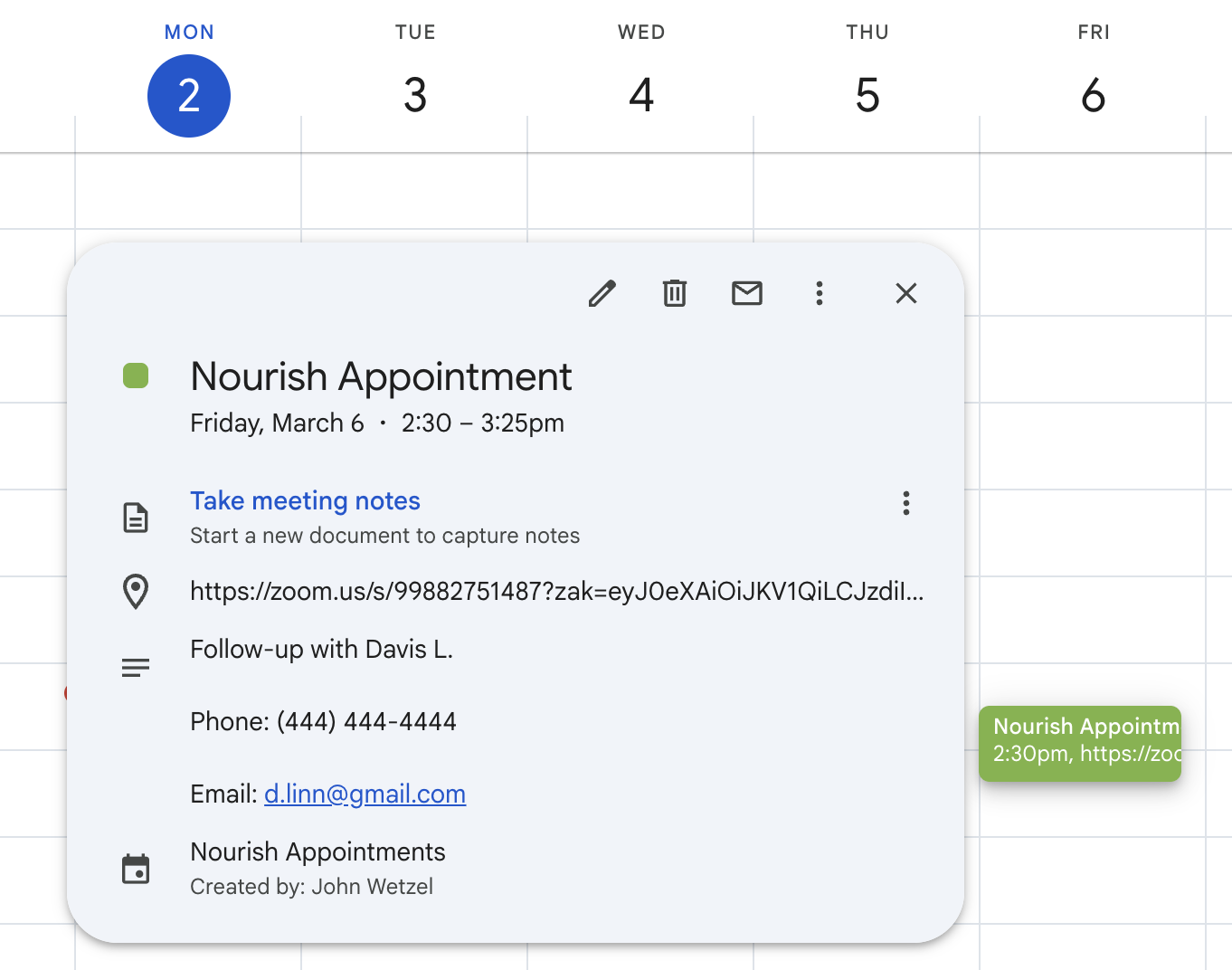Click the location pin icon

(136, 592)
